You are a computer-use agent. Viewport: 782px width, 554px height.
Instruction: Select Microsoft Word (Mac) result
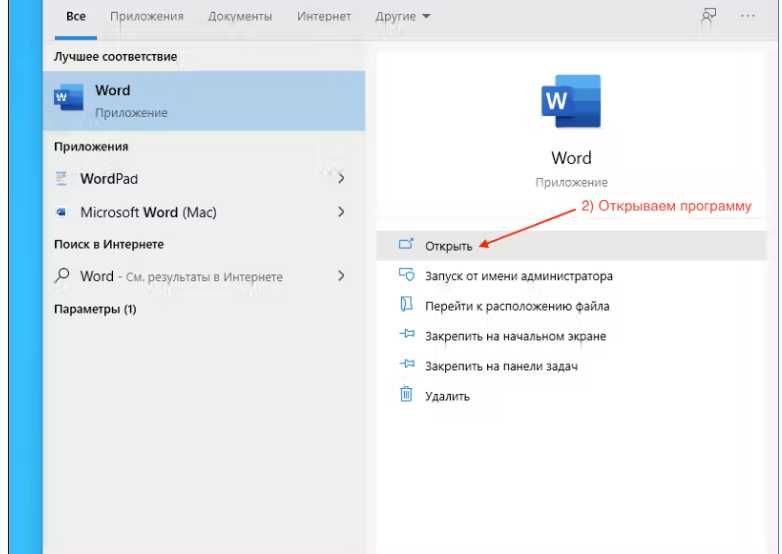click(x=204, y=212)
